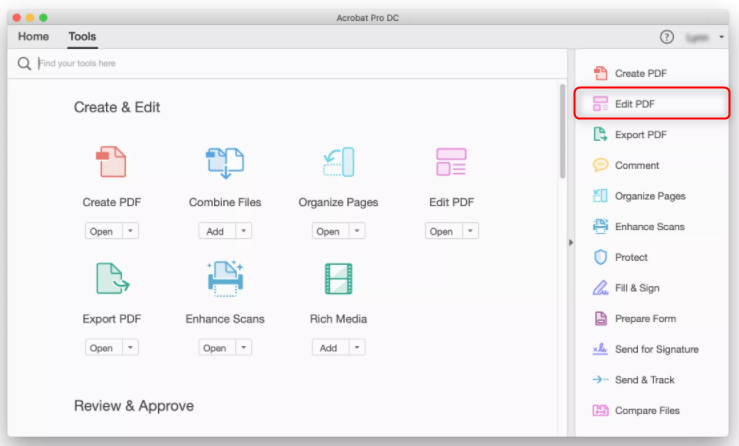Select the Tools tab
739x446 pixels.
pyautogui.click(x=82, y=37)
